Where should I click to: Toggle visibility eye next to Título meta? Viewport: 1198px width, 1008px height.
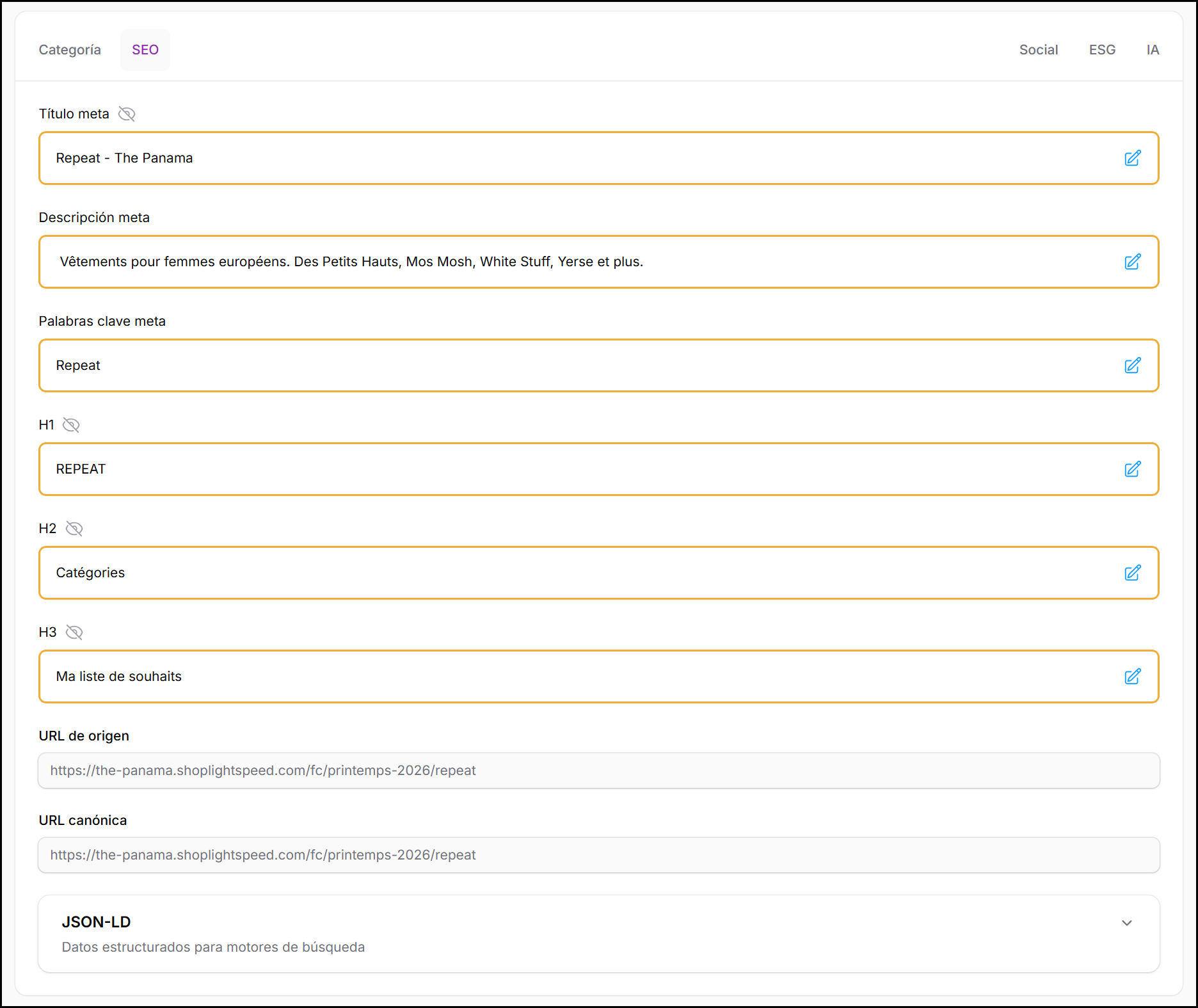[x=127, y=114]
